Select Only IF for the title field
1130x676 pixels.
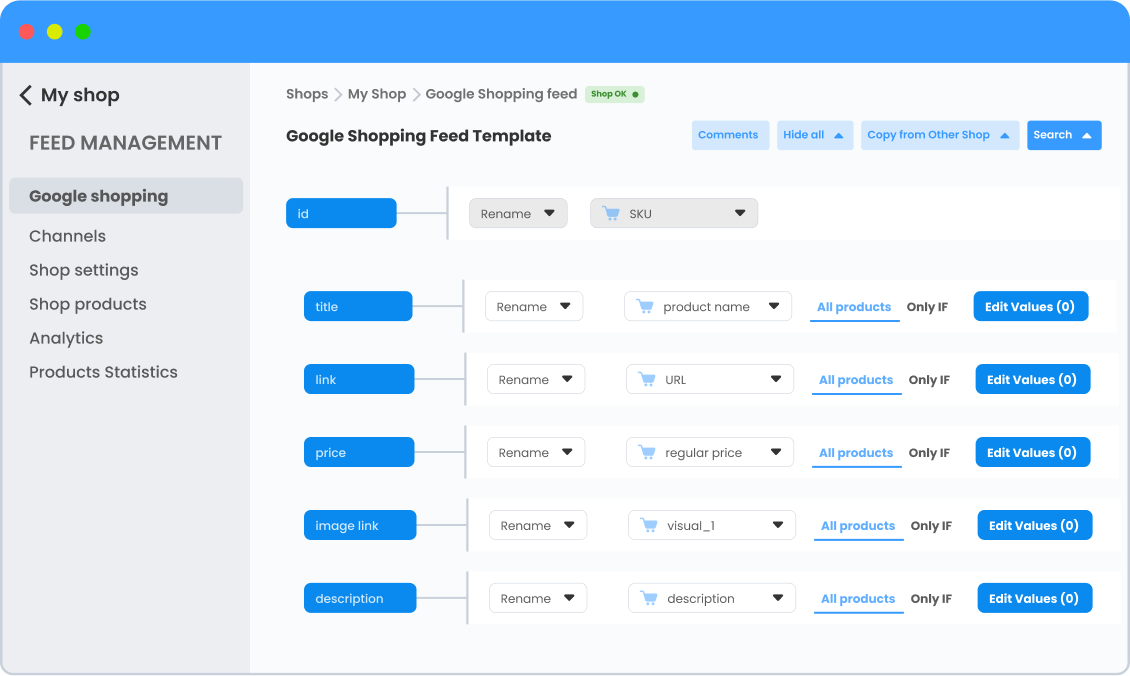tap(927, 307)
